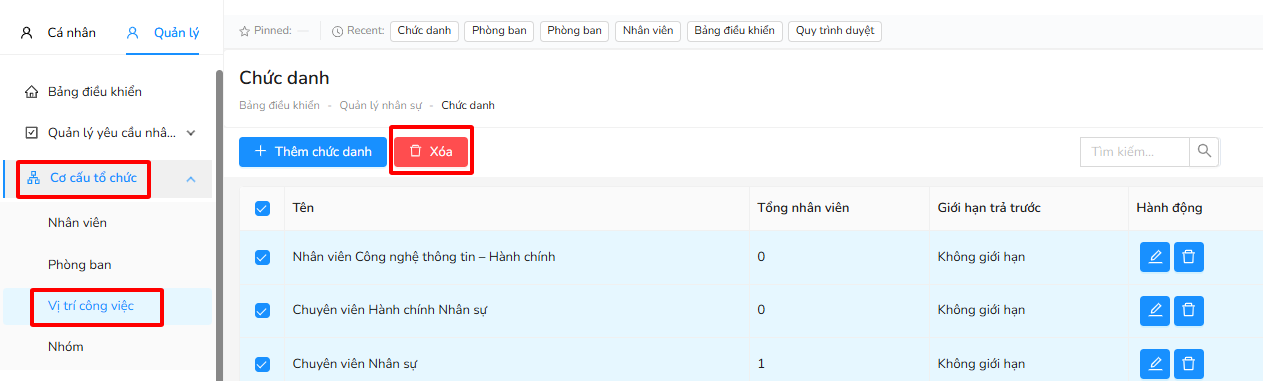1263x381 pixels.
Task: Delete the Chuyên viên Nhân sự row
Action: coord(1189,363)
